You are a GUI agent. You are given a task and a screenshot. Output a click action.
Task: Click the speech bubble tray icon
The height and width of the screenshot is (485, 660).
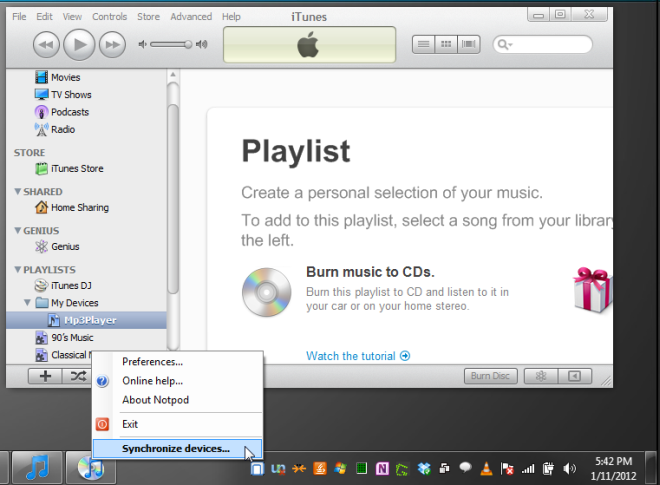pyautogui.click(x=465, y=467)
